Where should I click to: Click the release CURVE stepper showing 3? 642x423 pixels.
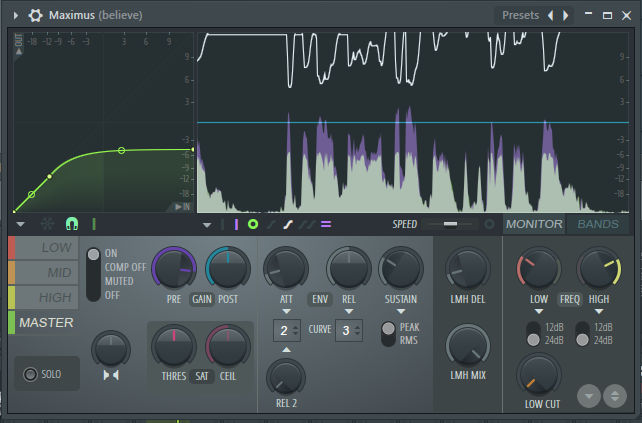coord(349,330)
